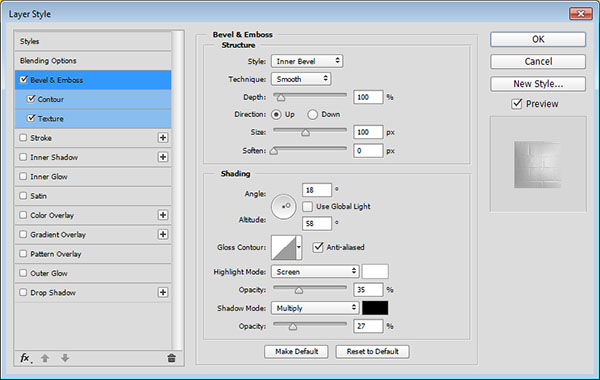600x380 pixels.
Task: Toggle the Anti-aliased checkbox
Action: (318, 247)
